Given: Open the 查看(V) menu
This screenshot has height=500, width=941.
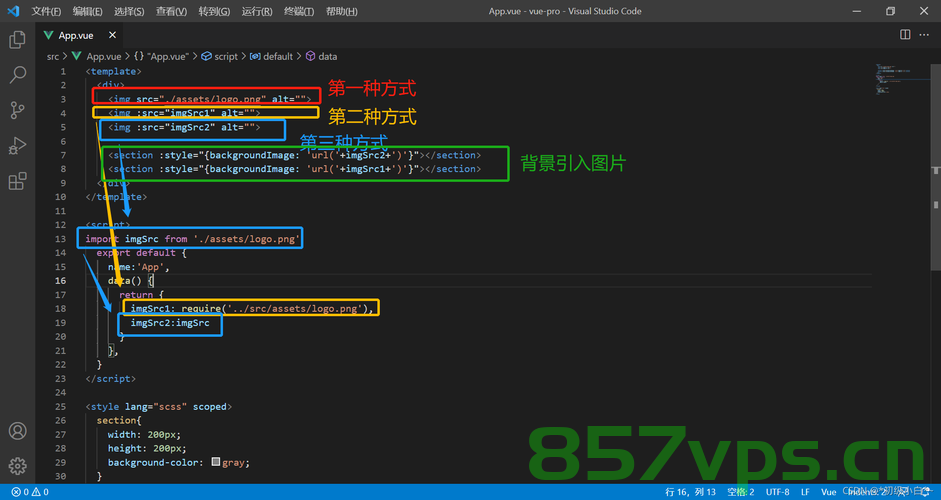Looking at the screenshot, I should [x=171, y=11].
